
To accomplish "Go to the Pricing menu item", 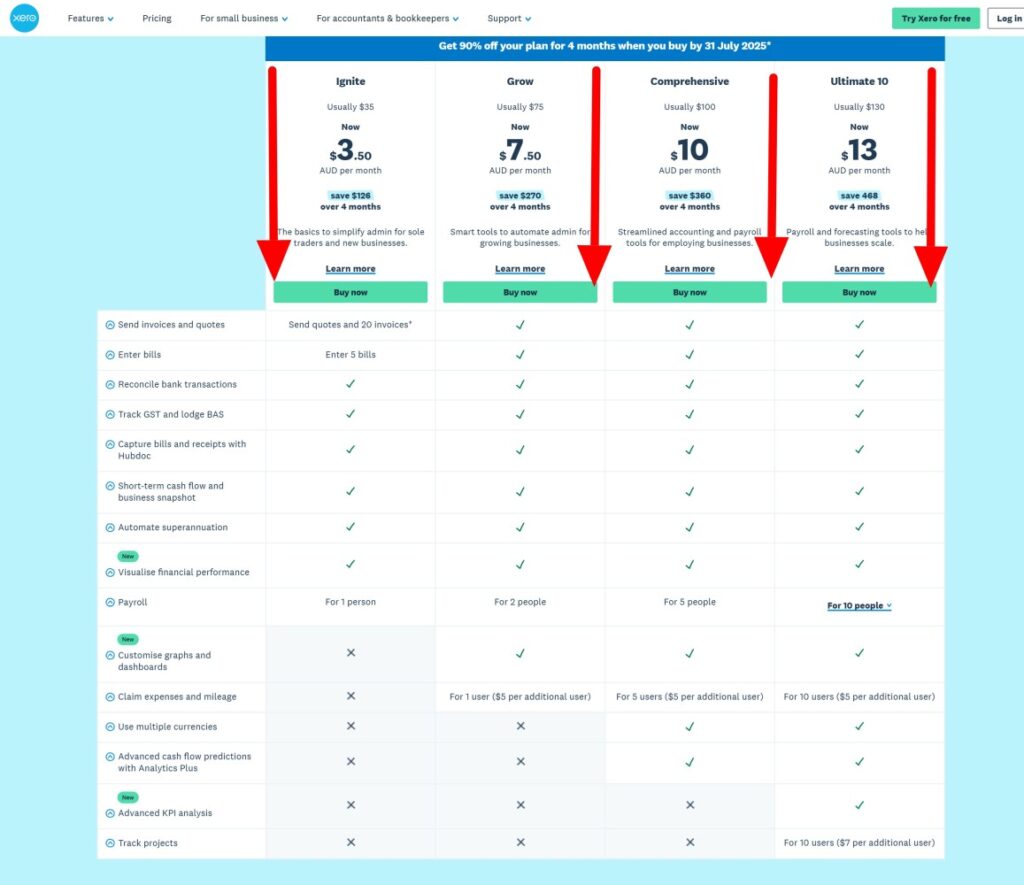I will point(157,18).
